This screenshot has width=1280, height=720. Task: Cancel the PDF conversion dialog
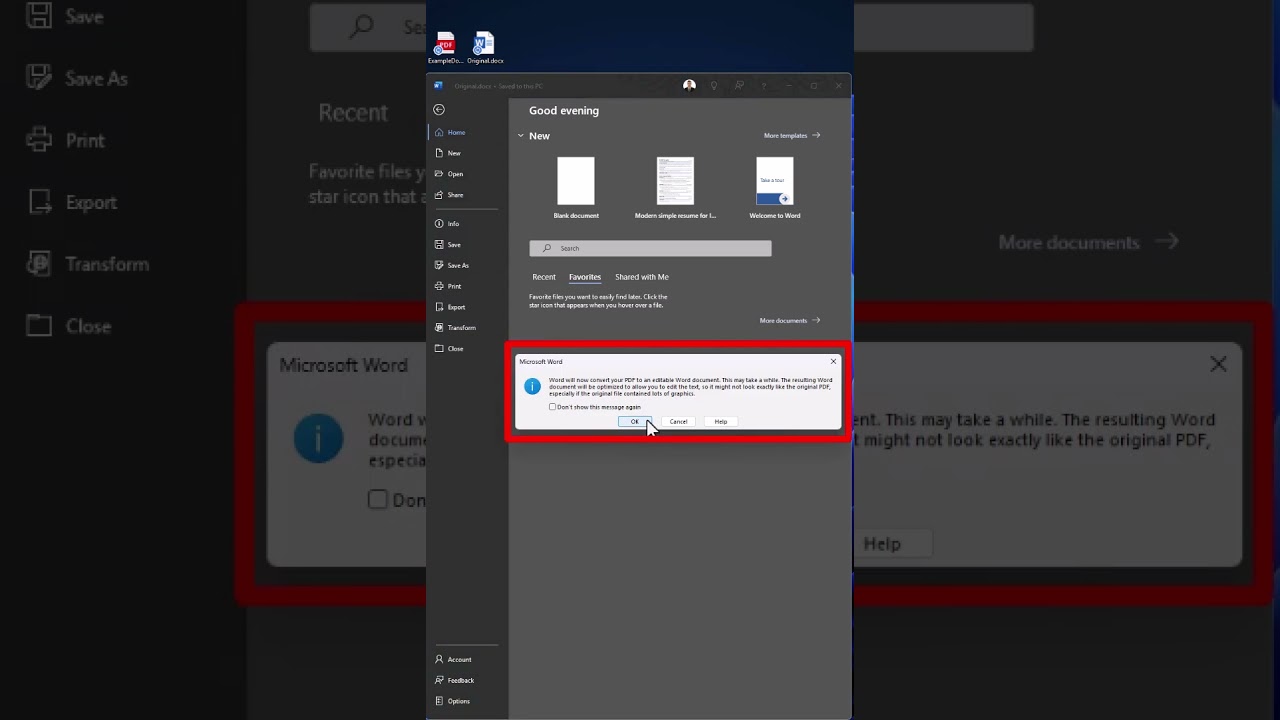tap(678, 422)
